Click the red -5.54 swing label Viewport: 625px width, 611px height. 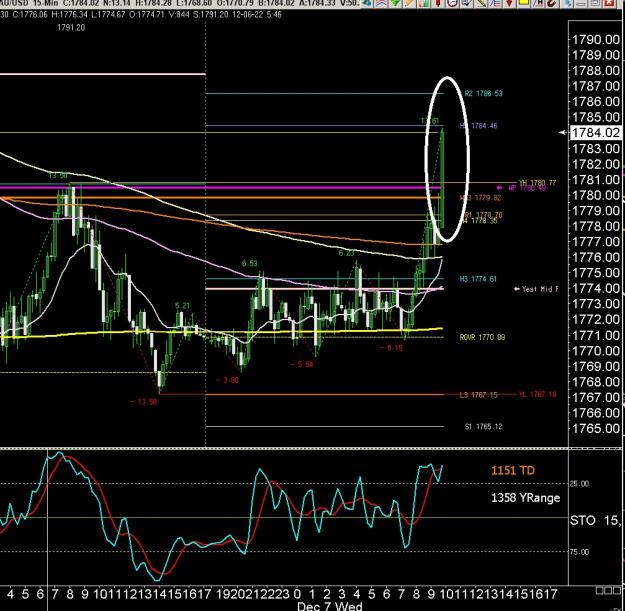tap(302, 364)
